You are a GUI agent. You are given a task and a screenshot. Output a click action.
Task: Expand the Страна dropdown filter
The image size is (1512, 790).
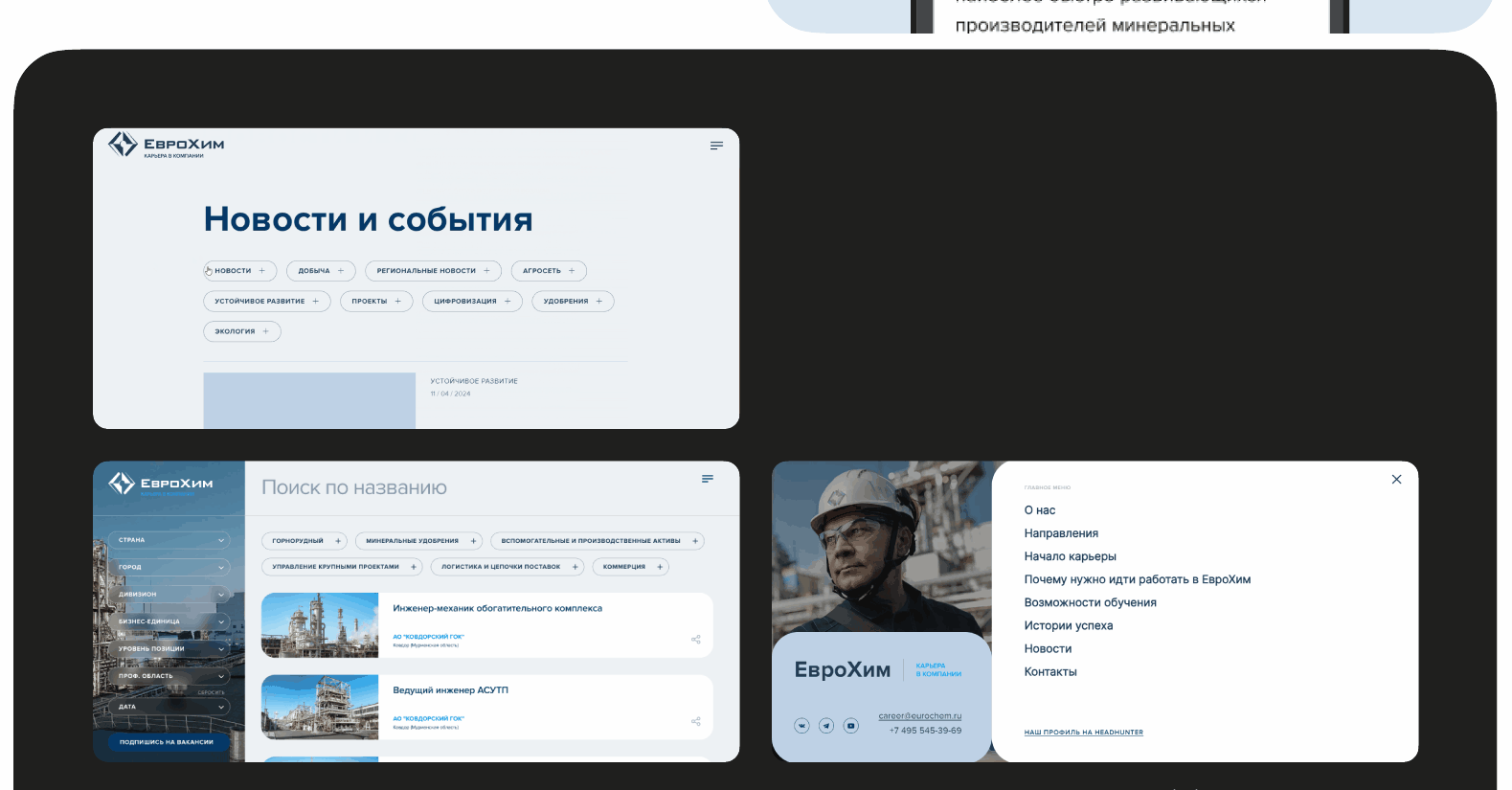click(169, 540)
